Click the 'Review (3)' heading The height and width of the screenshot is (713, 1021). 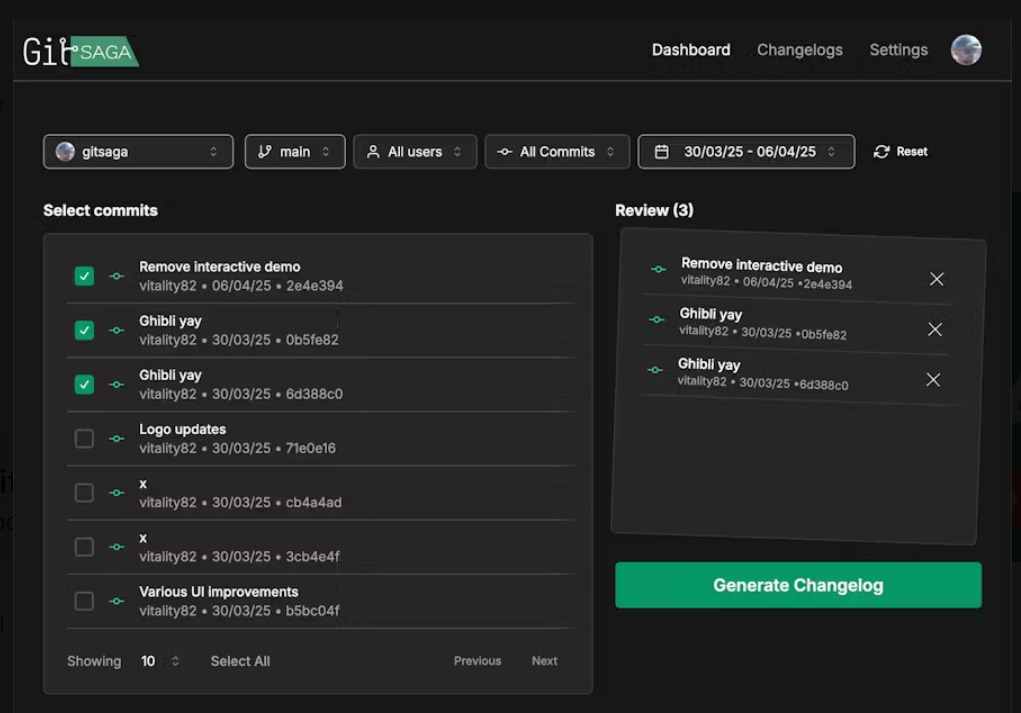(654, 210)
